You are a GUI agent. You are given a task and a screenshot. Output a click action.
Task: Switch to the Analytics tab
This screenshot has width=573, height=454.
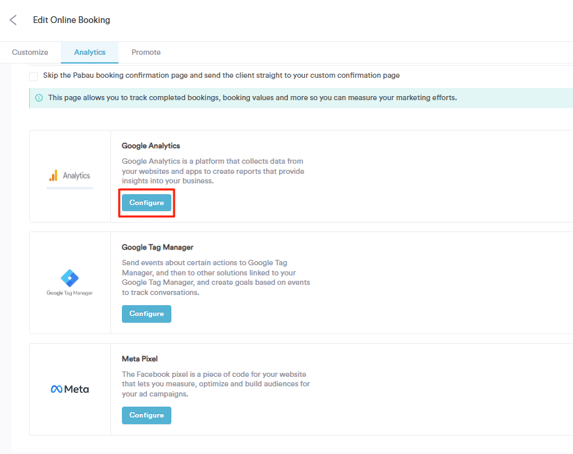(90, 52)
